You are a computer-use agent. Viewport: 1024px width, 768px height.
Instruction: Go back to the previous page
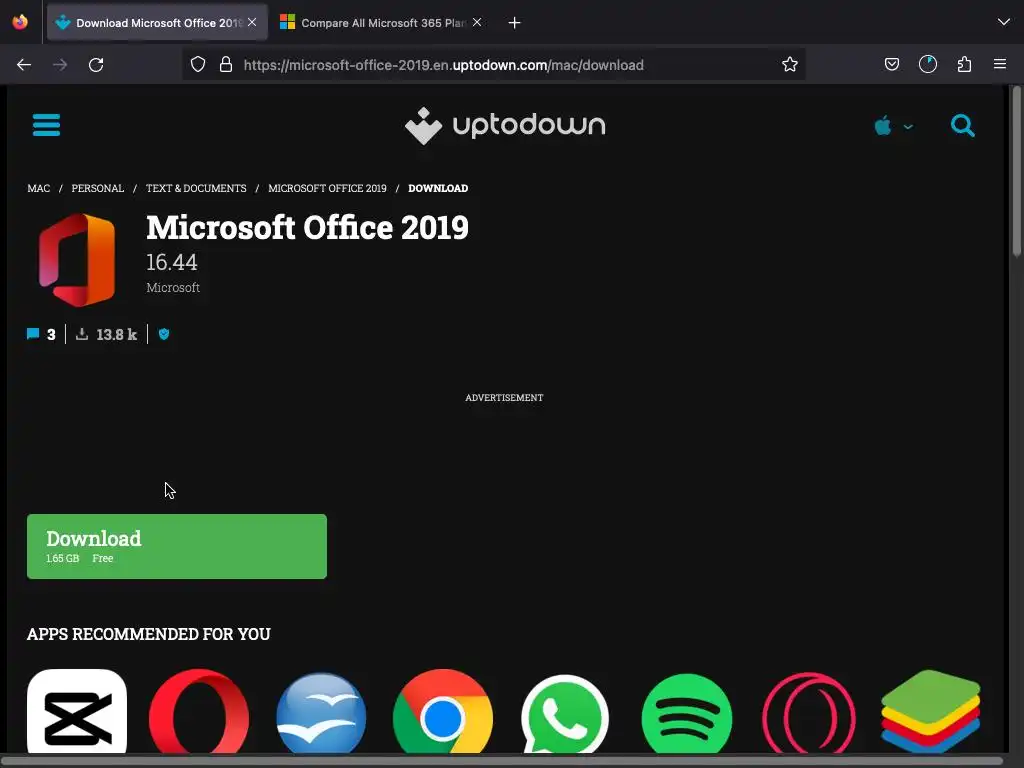click(24, 65)
